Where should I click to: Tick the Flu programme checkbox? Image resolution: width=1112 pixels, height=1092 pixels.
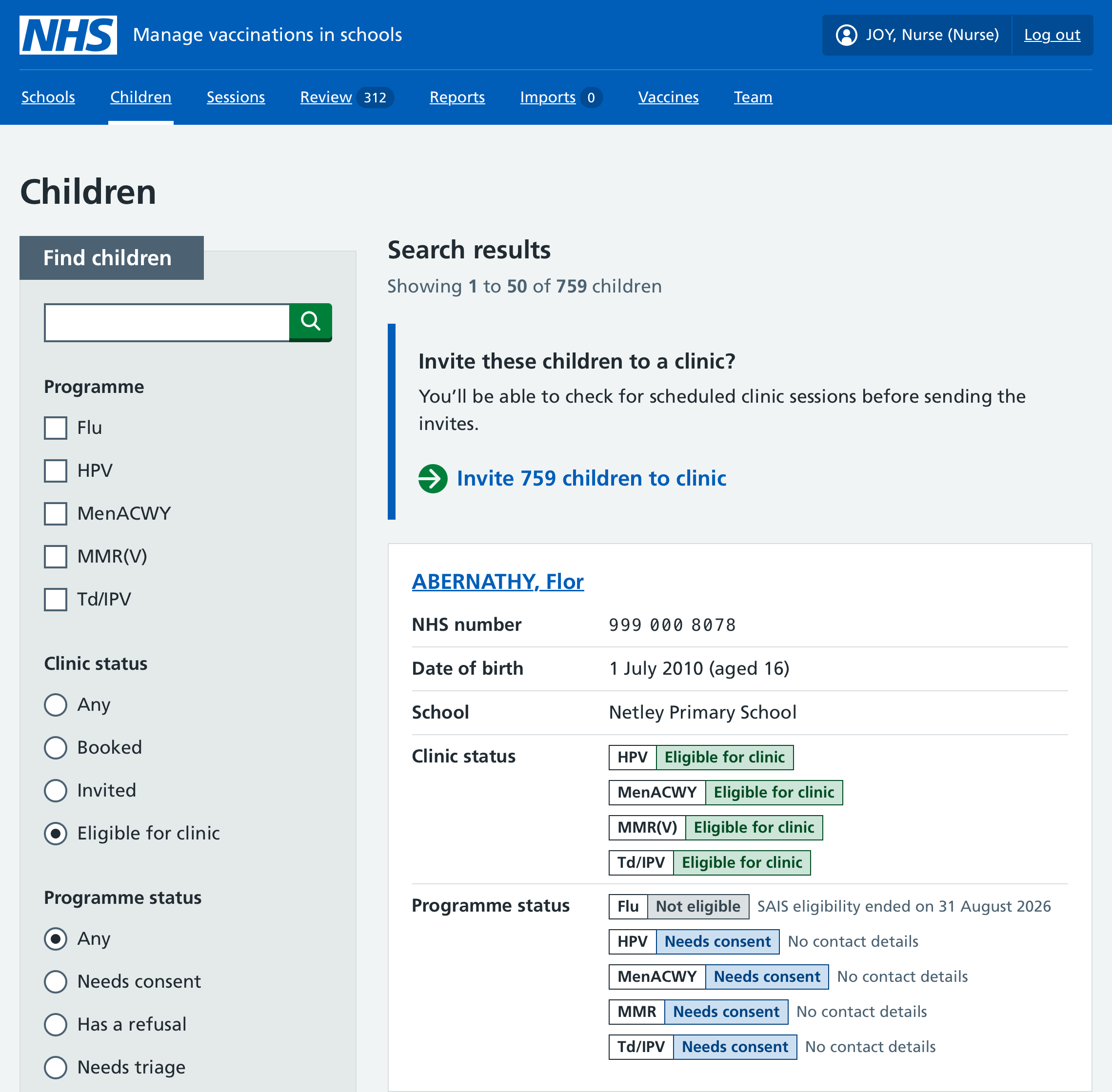click(x=56, y=428)
